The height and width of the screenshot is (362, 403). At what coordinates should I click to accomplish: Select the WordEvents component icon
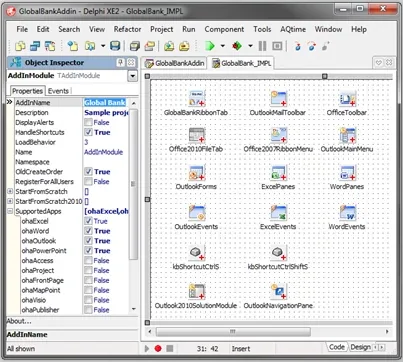pos(347,213)
